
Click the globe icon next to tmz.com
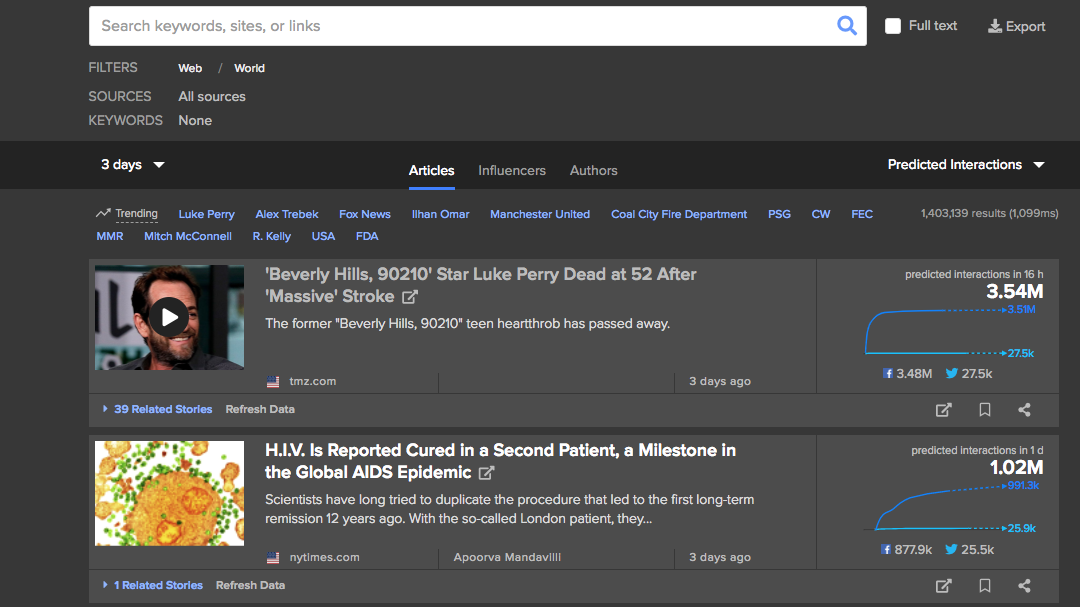point(273,380)
